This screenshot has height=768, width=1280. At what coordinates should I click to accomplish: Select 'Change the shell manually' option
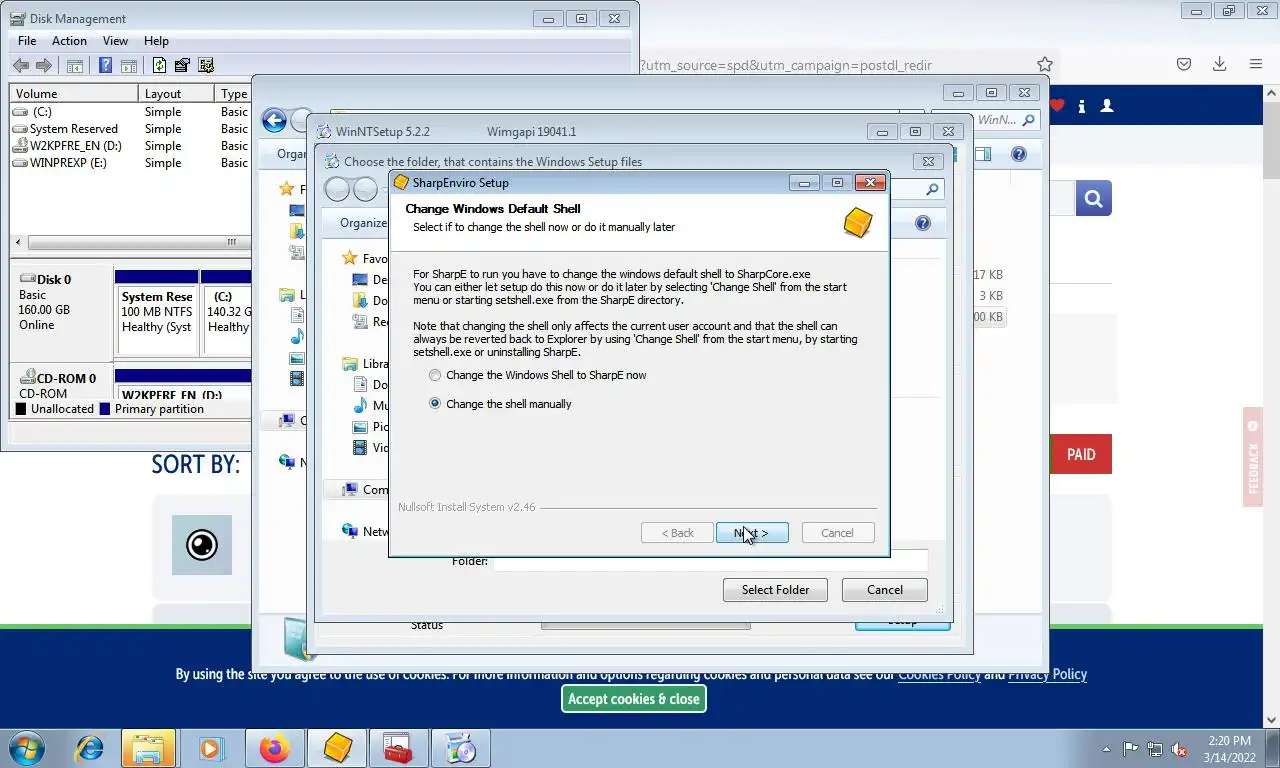[x=500, y=404]
